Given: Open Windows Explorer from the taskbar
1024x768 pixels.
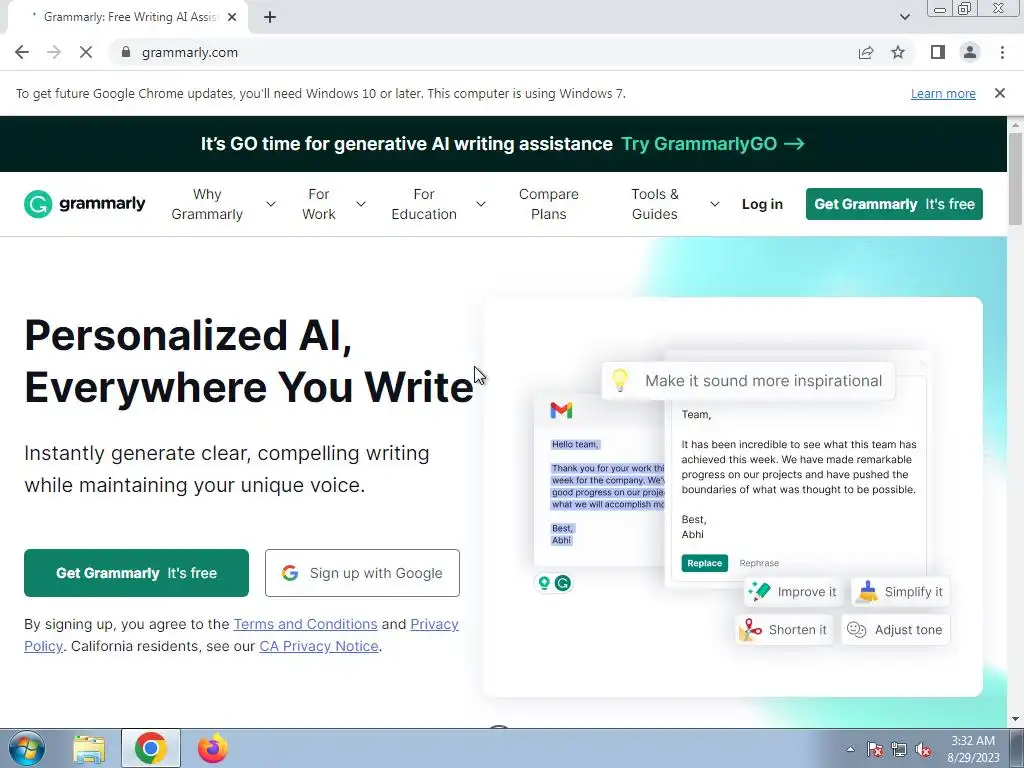Looking at the screenshot, I should pos(89,748).
